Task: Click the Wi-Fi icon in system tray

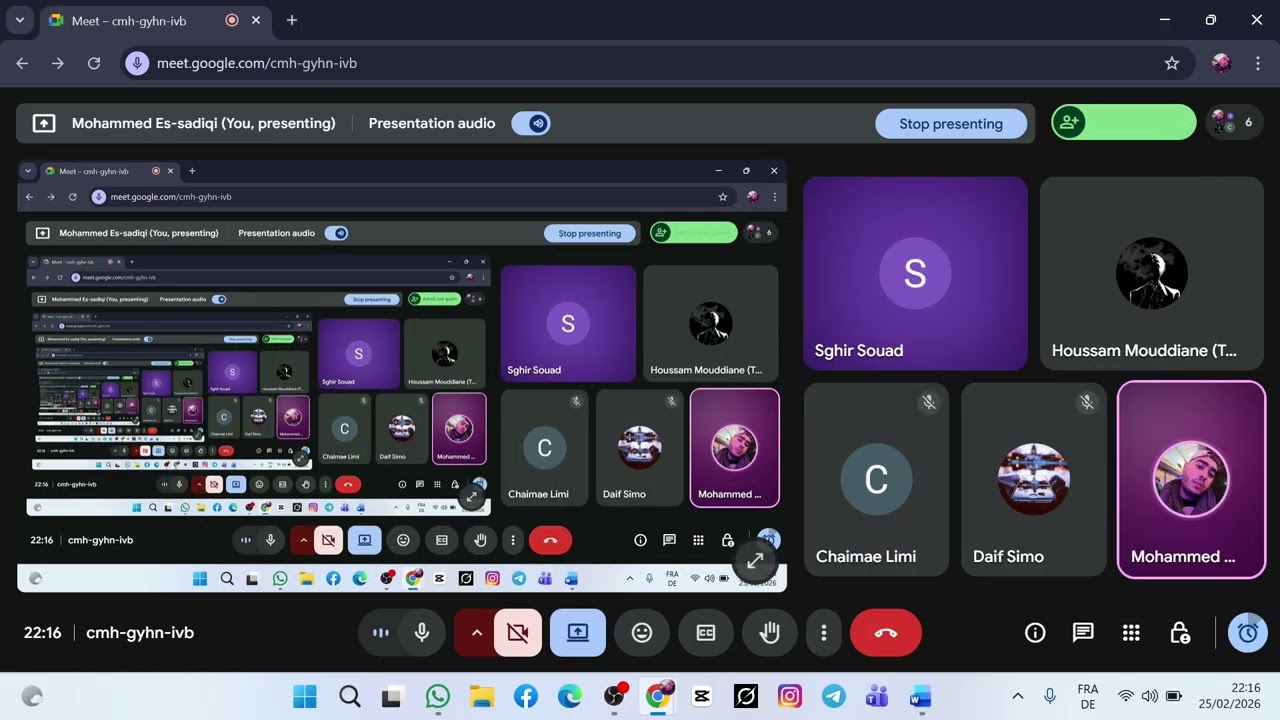Action: click(1125, 696)
